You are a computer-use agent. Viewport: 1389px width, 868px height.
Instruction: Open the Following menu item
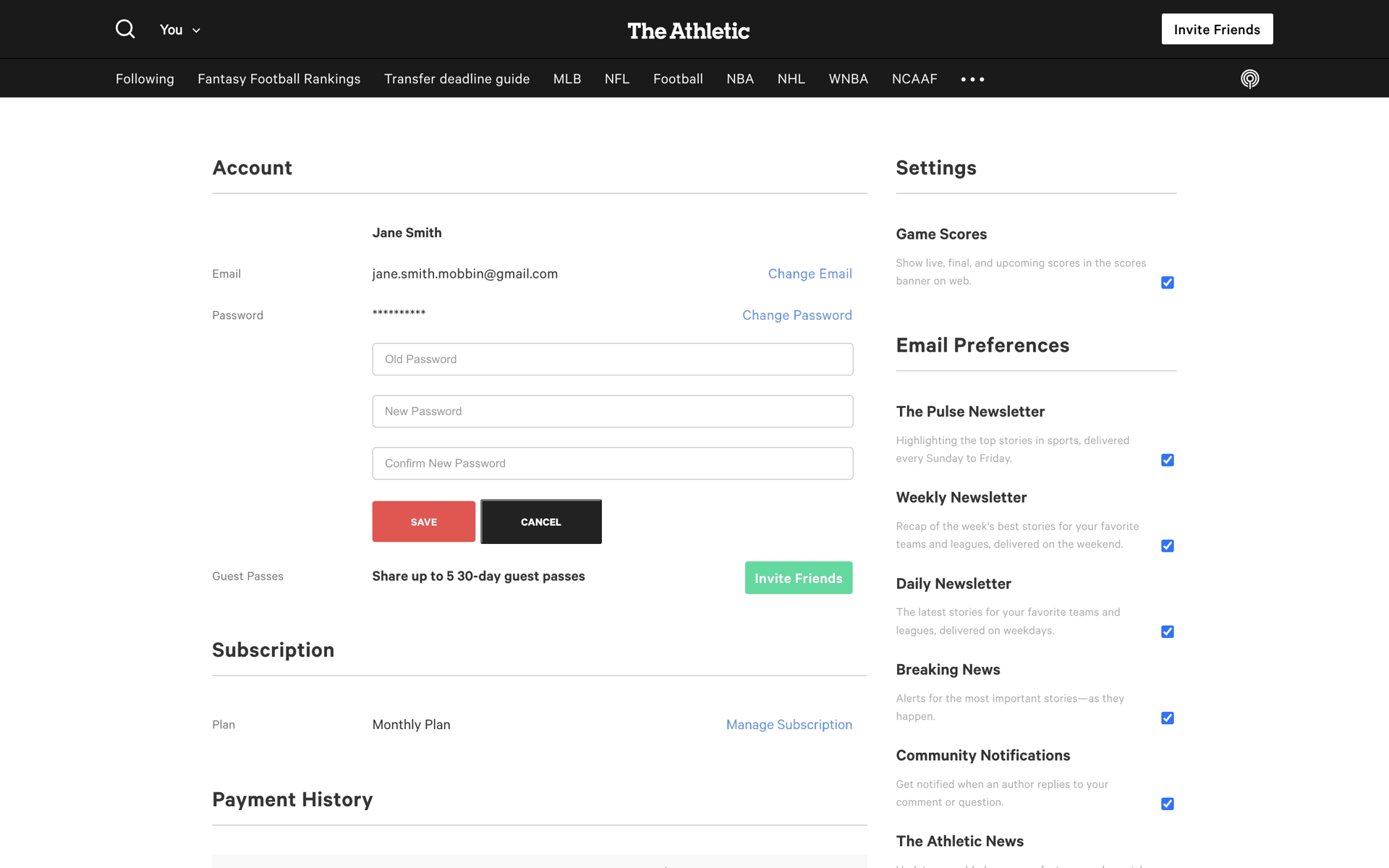coord(145,79)
